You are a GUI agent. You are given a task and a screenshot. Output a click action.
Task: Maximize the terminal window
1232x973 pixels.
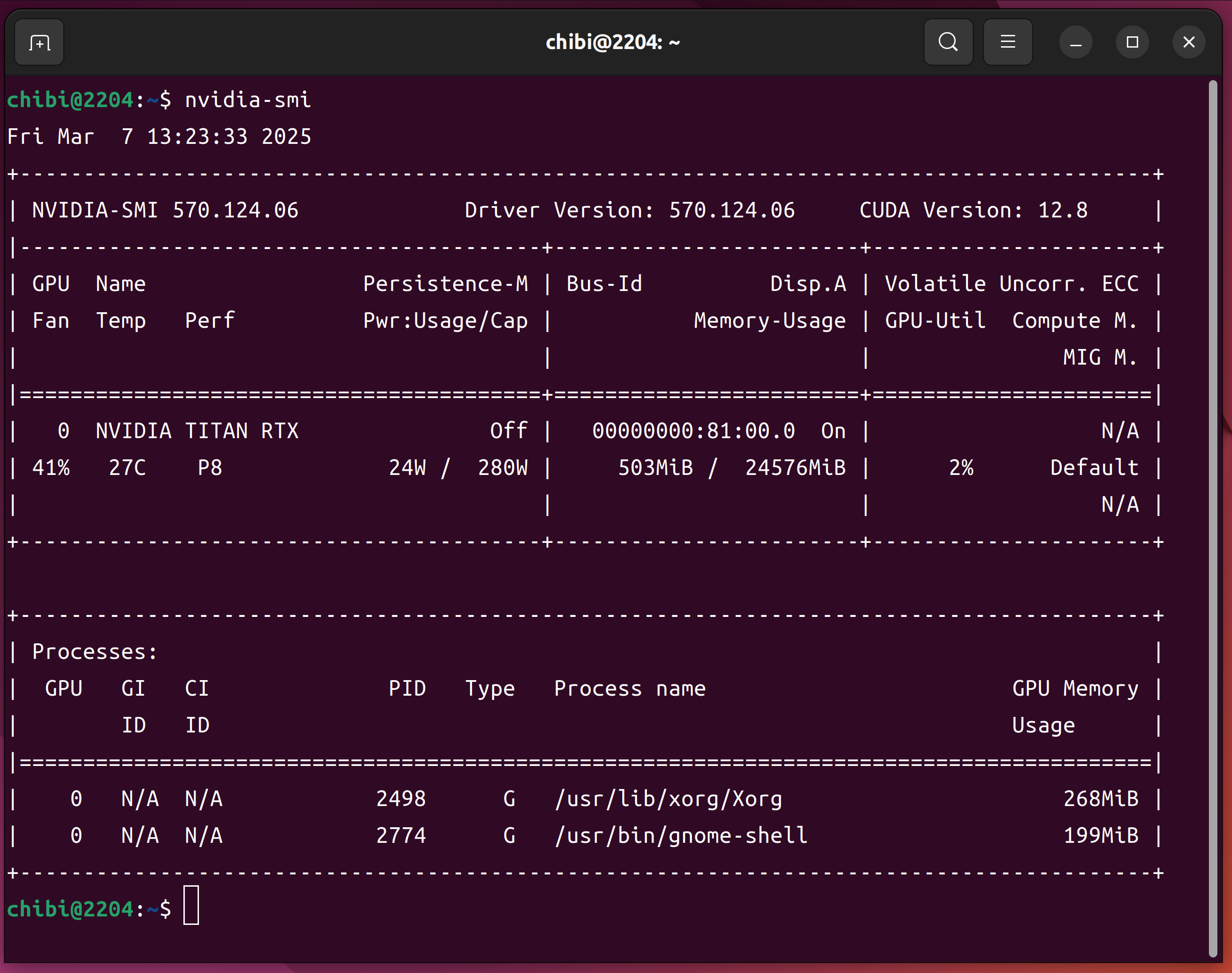pos(1133,43)
